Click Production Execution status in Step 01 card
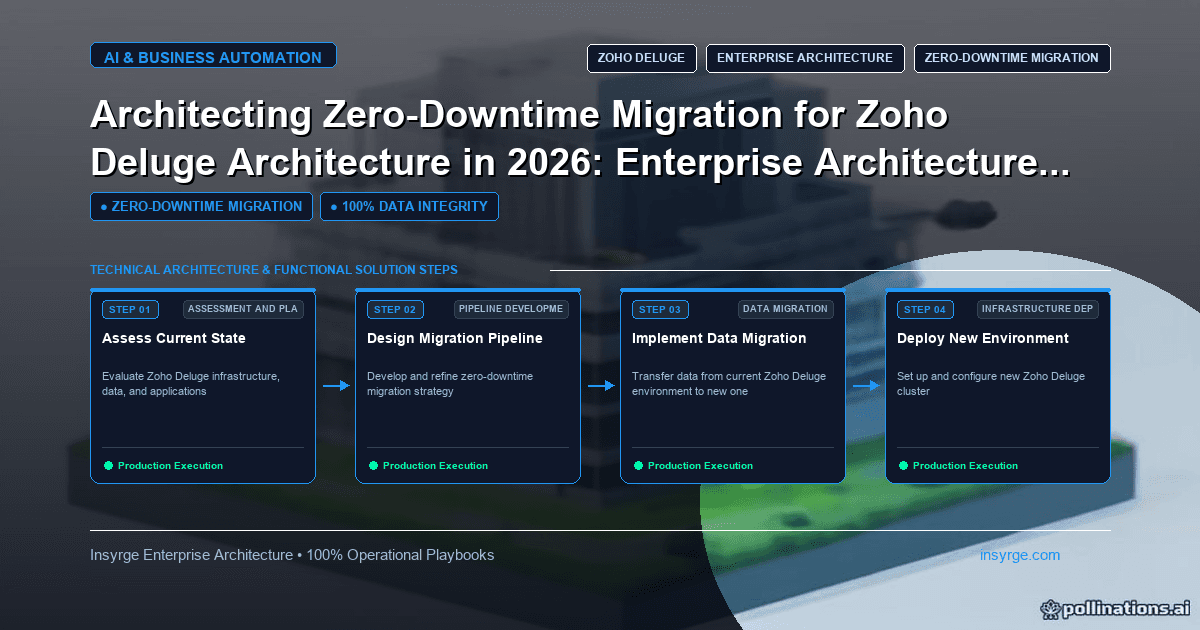This screenshot has height=630, width=1200. coord(170,466)
